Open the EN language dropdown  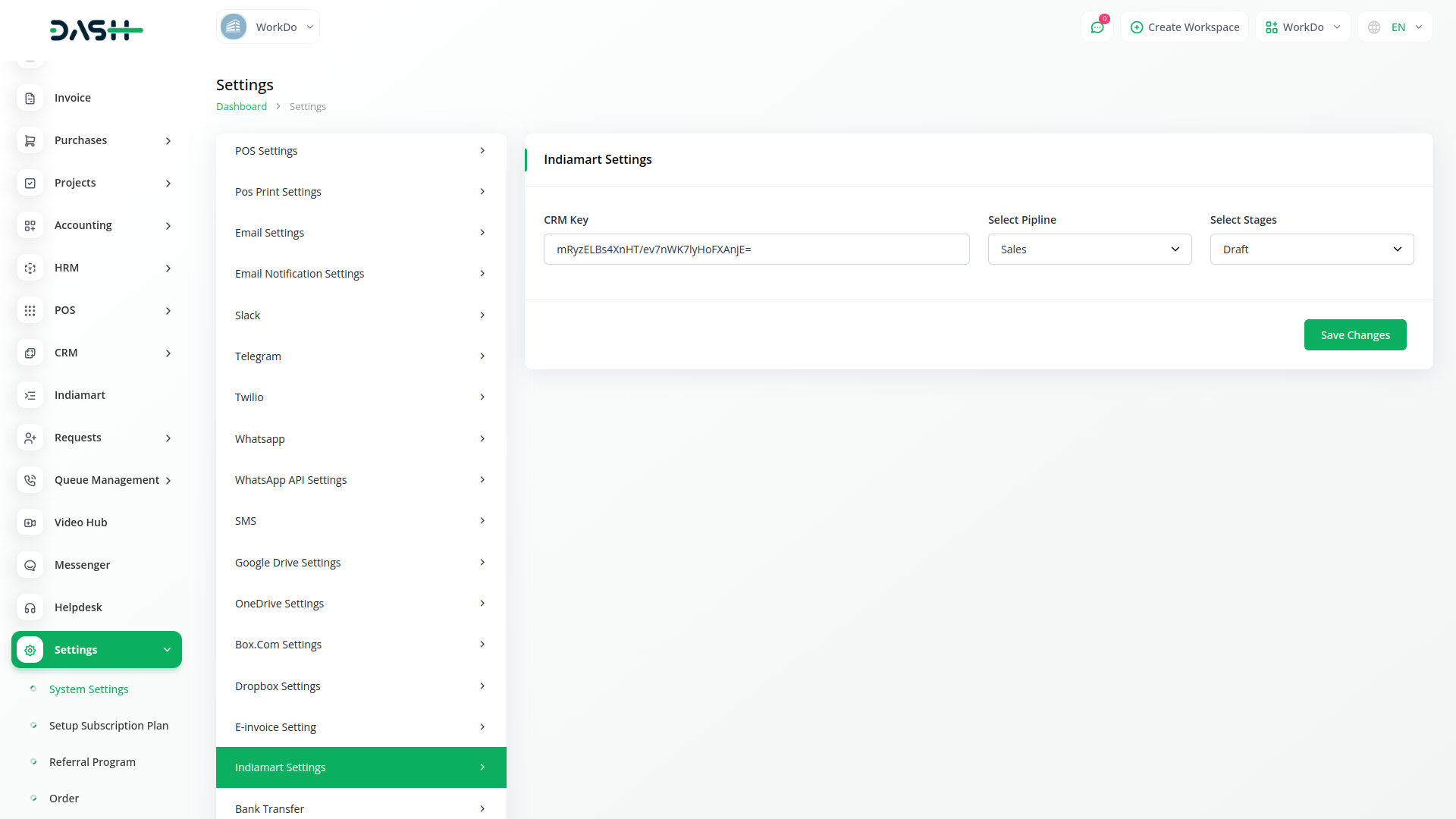(1395, 27)
